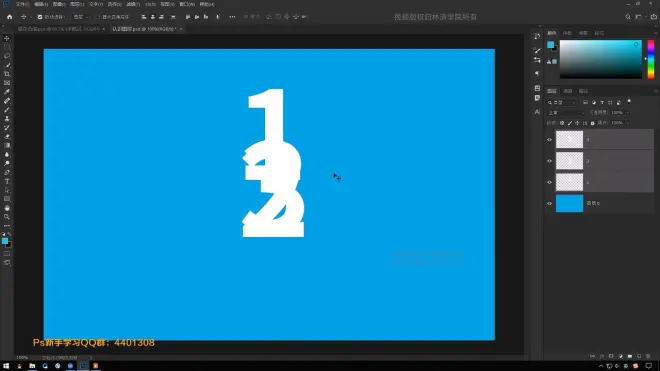660x371 pixels.
Task: Select the Zoom tool in the toolbar
Action: click(x=7, y=217)
